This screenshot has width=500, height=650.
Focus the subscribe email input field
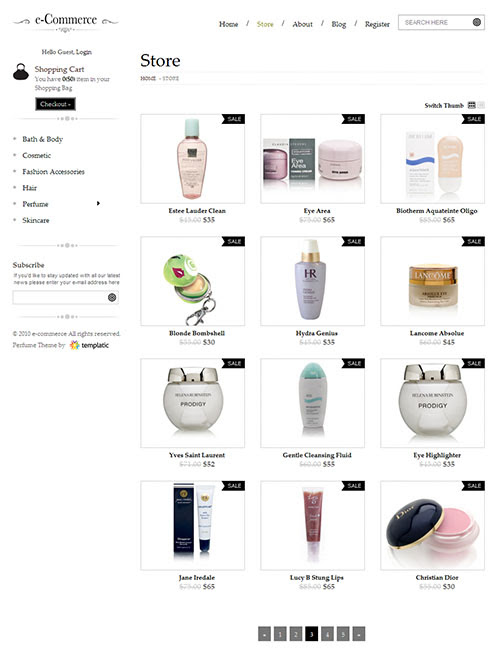point(60,297)
